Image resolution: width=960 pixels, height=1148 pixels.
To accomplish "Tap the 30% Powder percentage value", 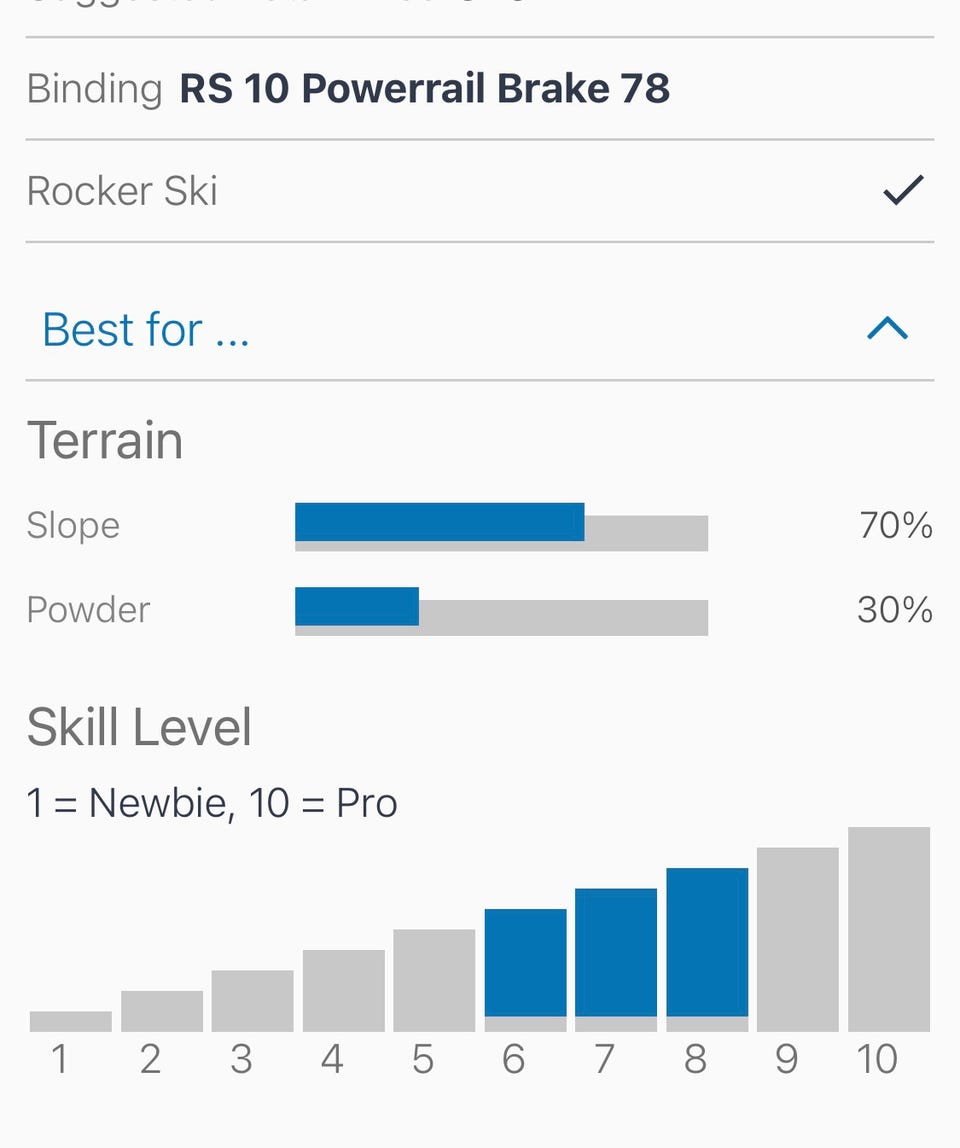I will click(895, 610).
